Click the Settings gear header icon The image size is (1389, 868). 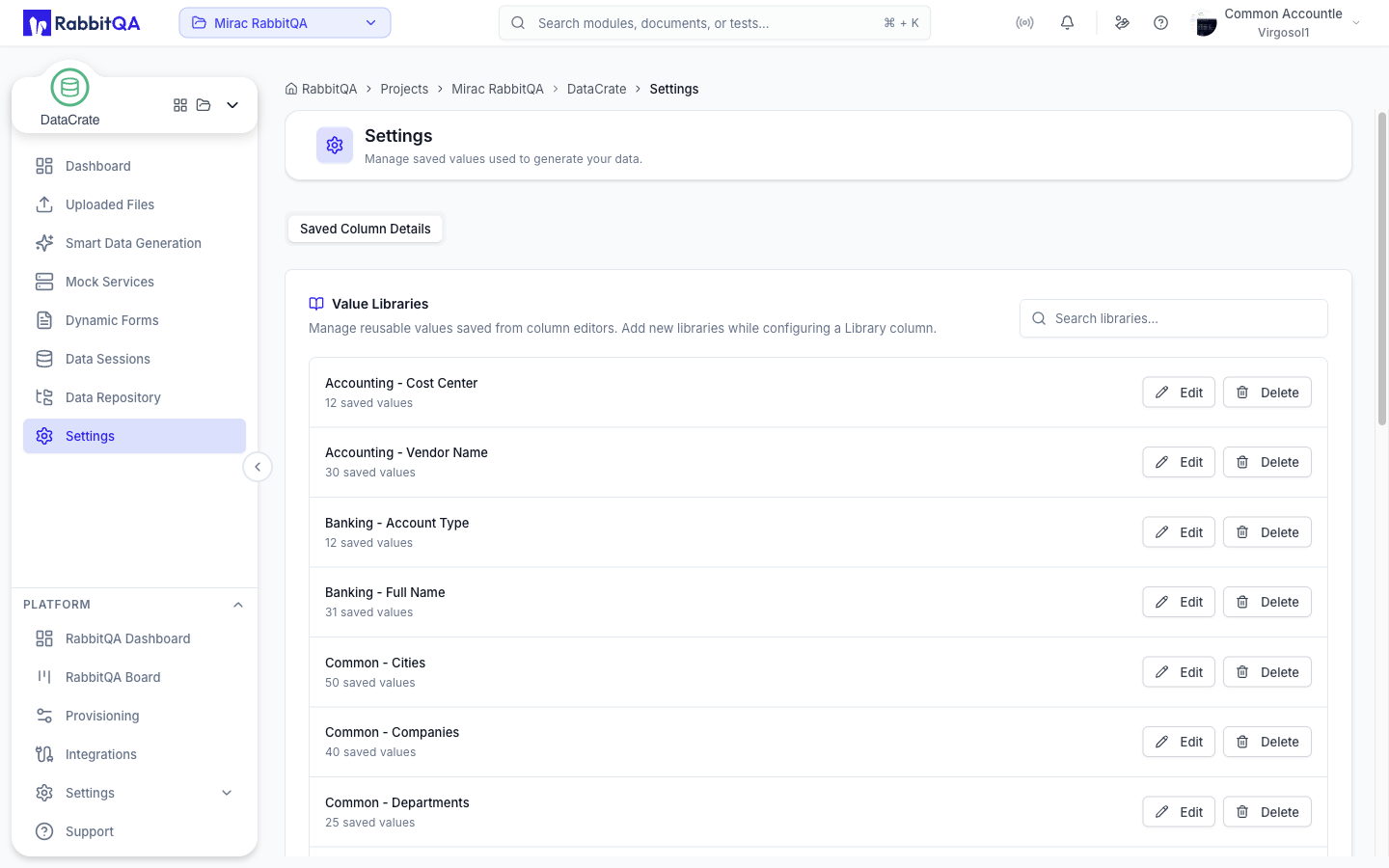click(x=335, y=146)
